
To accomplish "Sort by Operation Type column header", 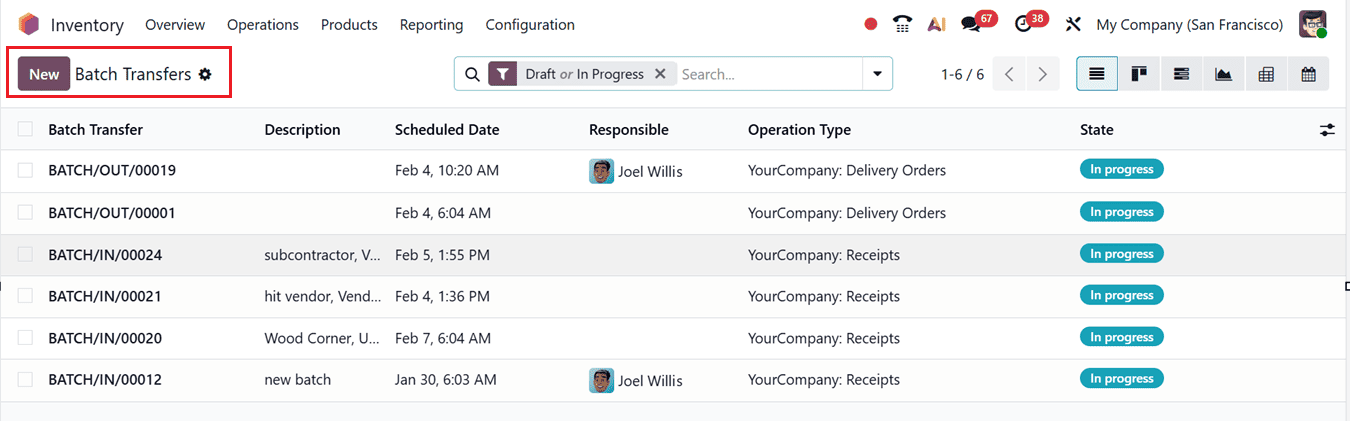I will point(799,130).
